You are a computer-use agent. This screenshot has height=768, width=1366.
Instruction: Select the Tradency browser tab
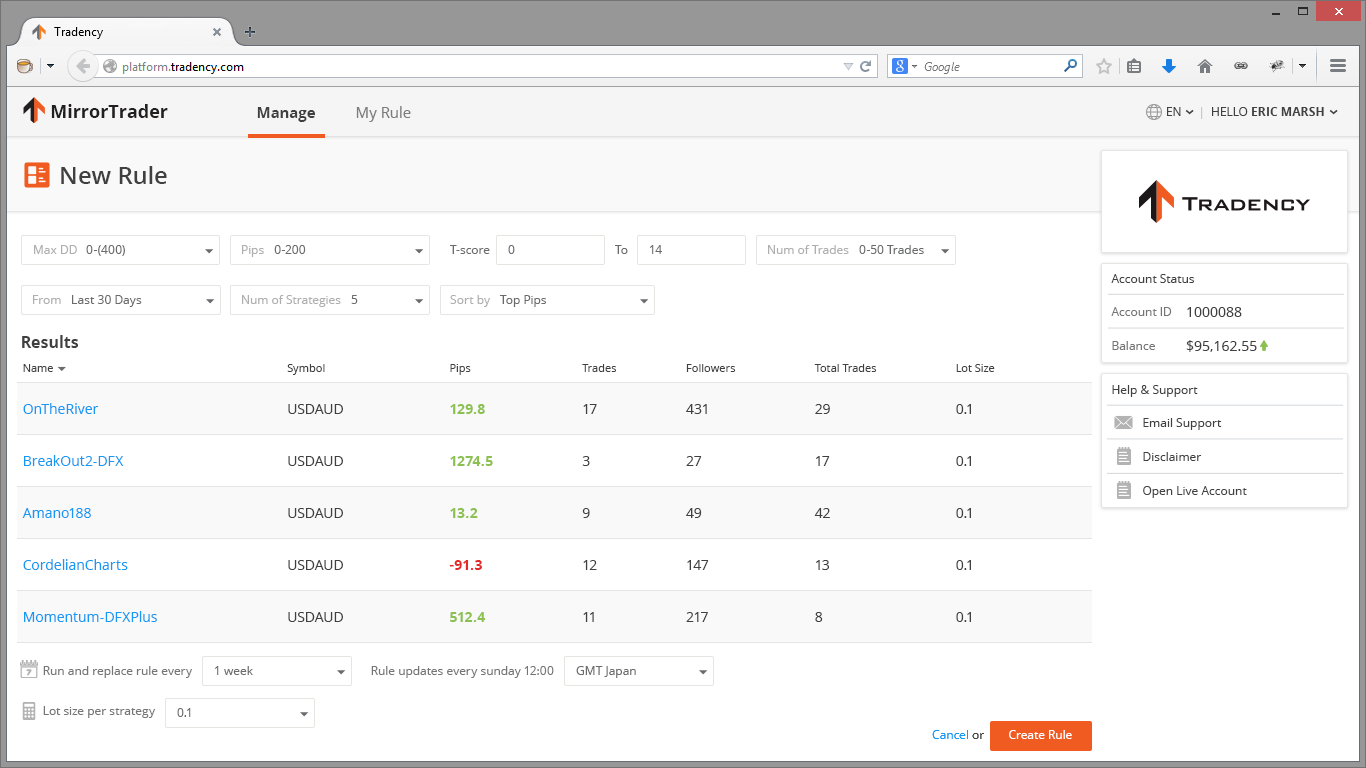point(127,31)
